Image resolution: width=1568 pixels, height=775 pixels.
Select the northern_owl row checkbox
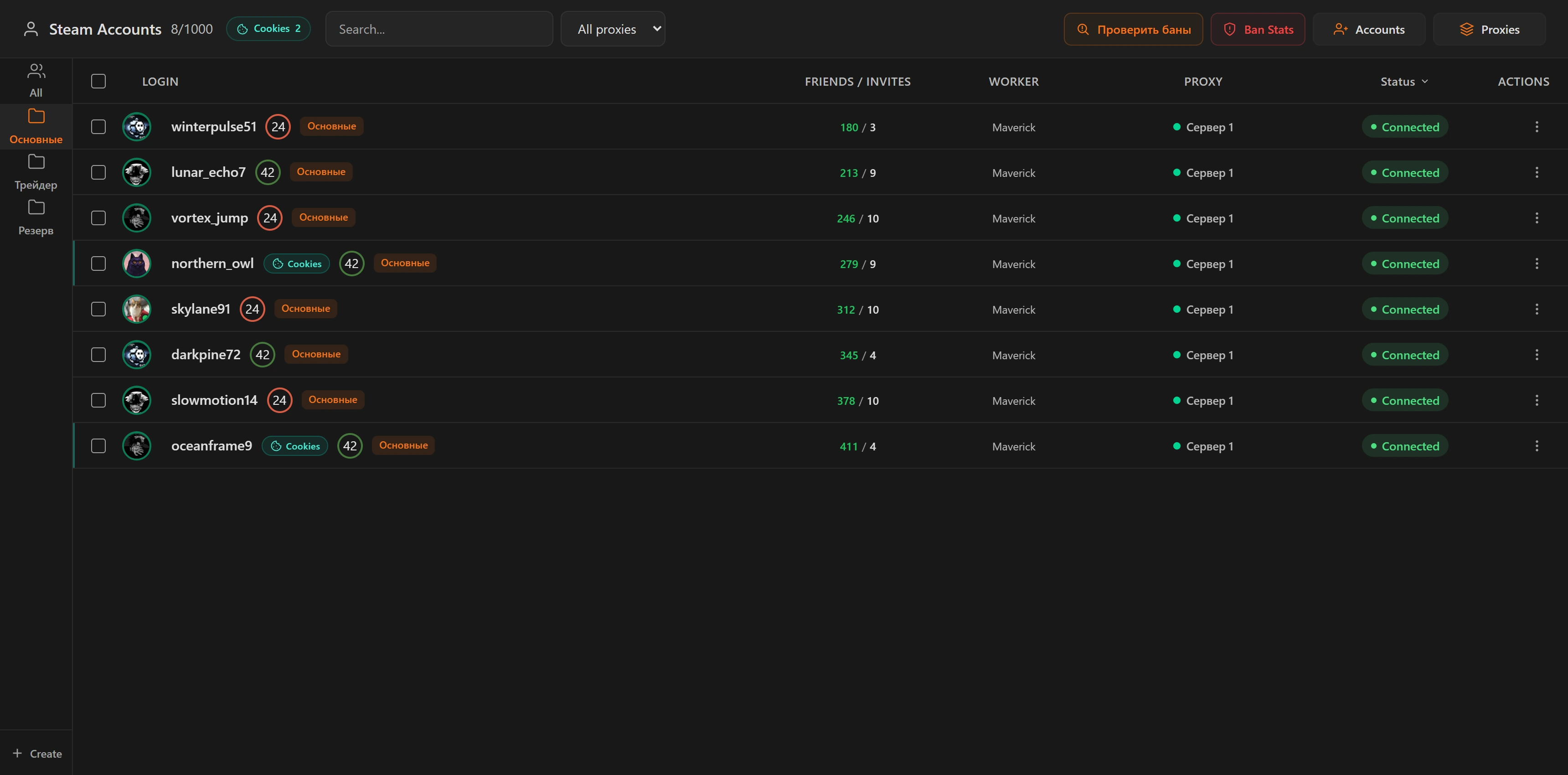(x=98, y=263)
